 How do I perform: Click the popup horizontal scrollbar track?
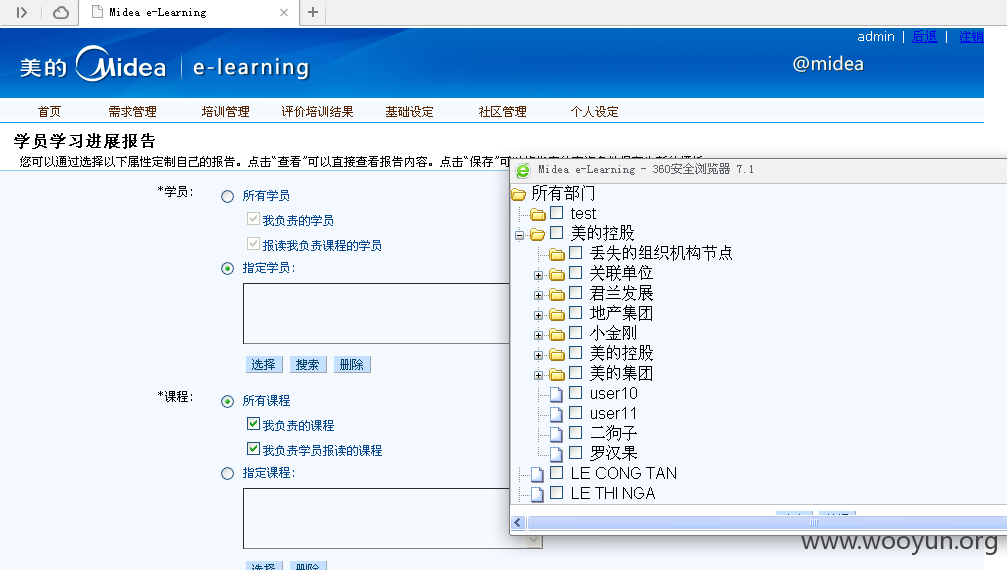(767, 522)
